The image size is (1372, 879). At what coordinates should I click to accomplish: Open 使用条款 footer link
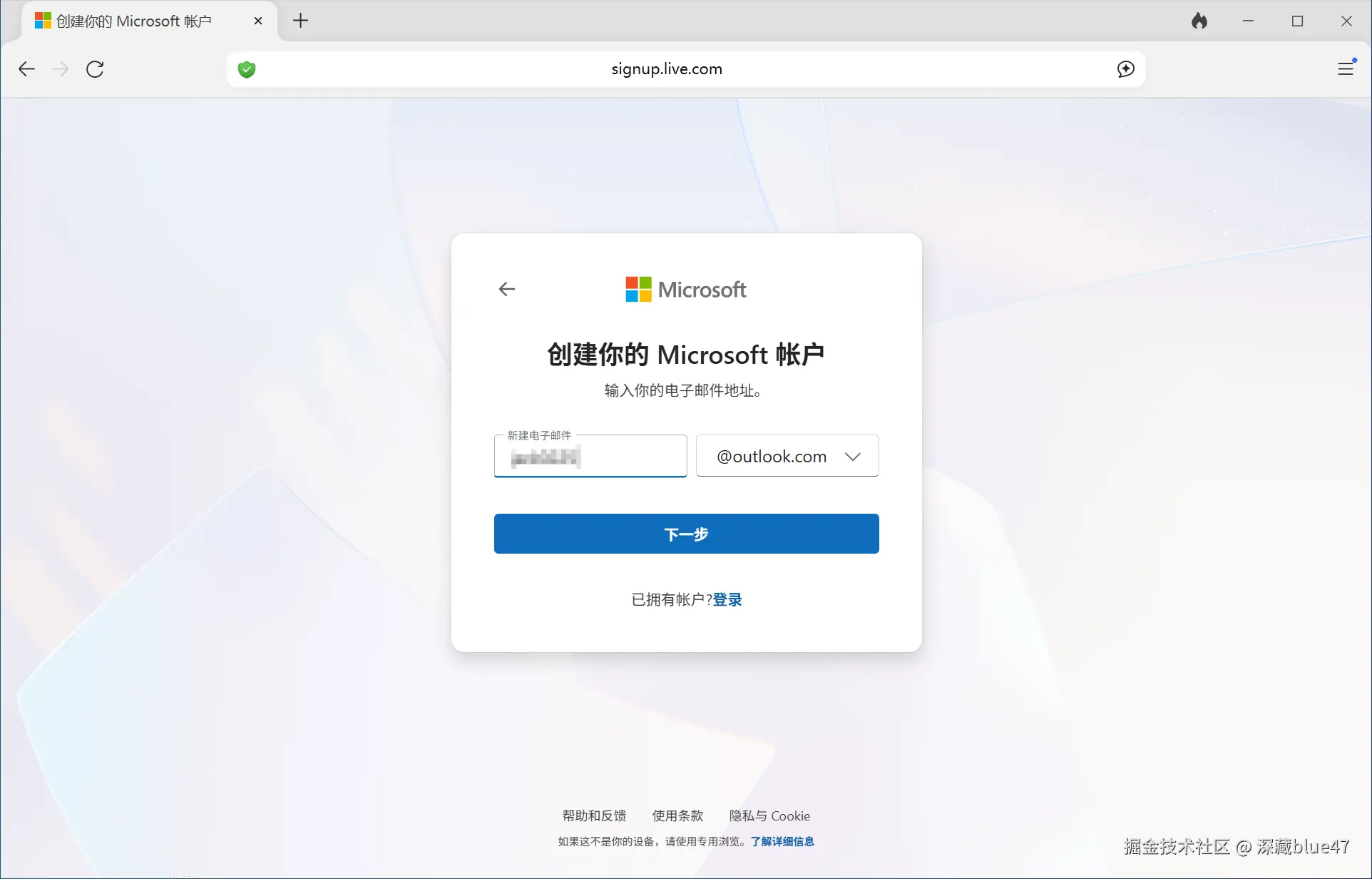tap(677, 816)
